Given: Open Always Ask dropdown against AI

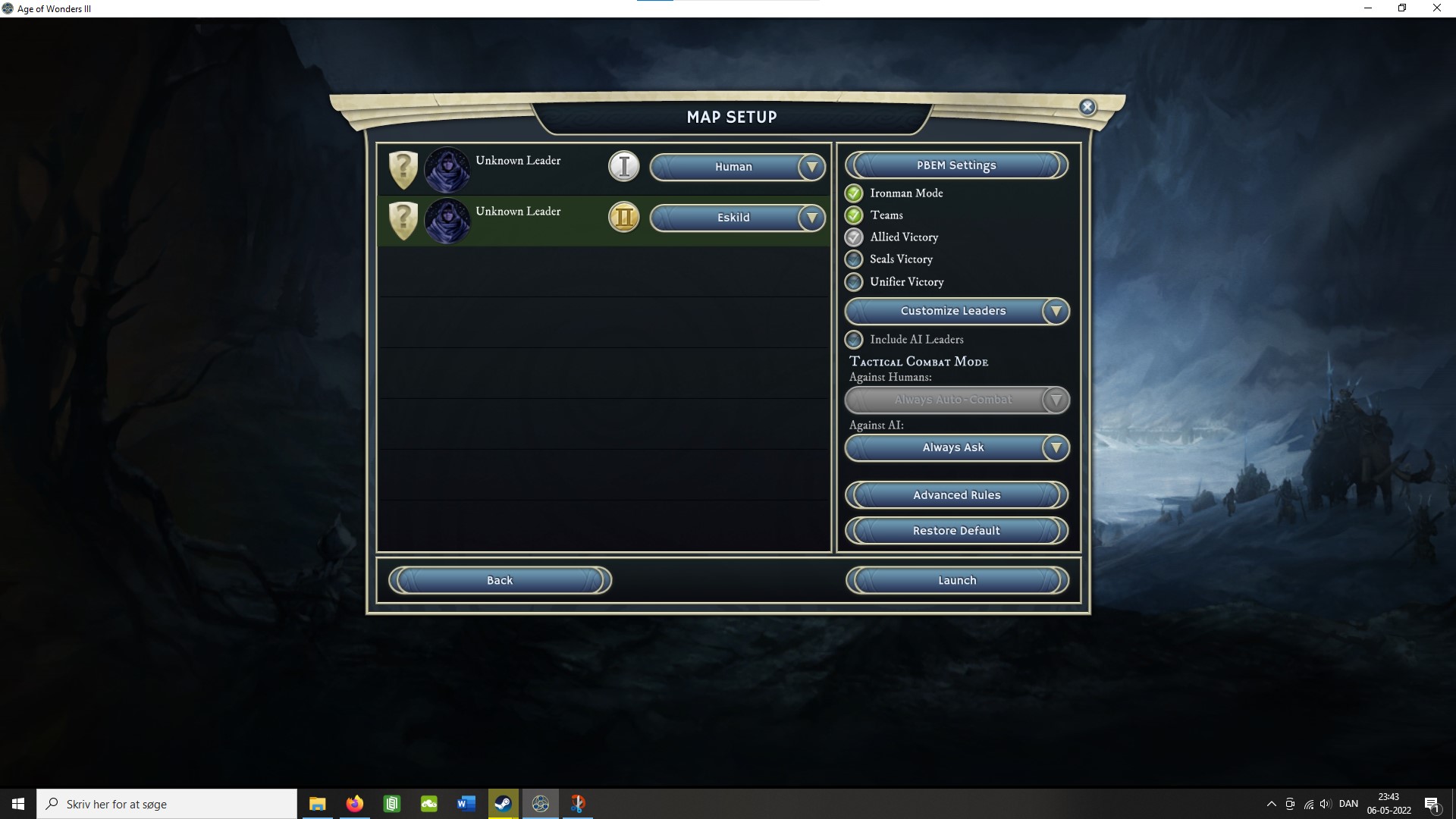Looking at the screenshot, I should click(957, 447).
